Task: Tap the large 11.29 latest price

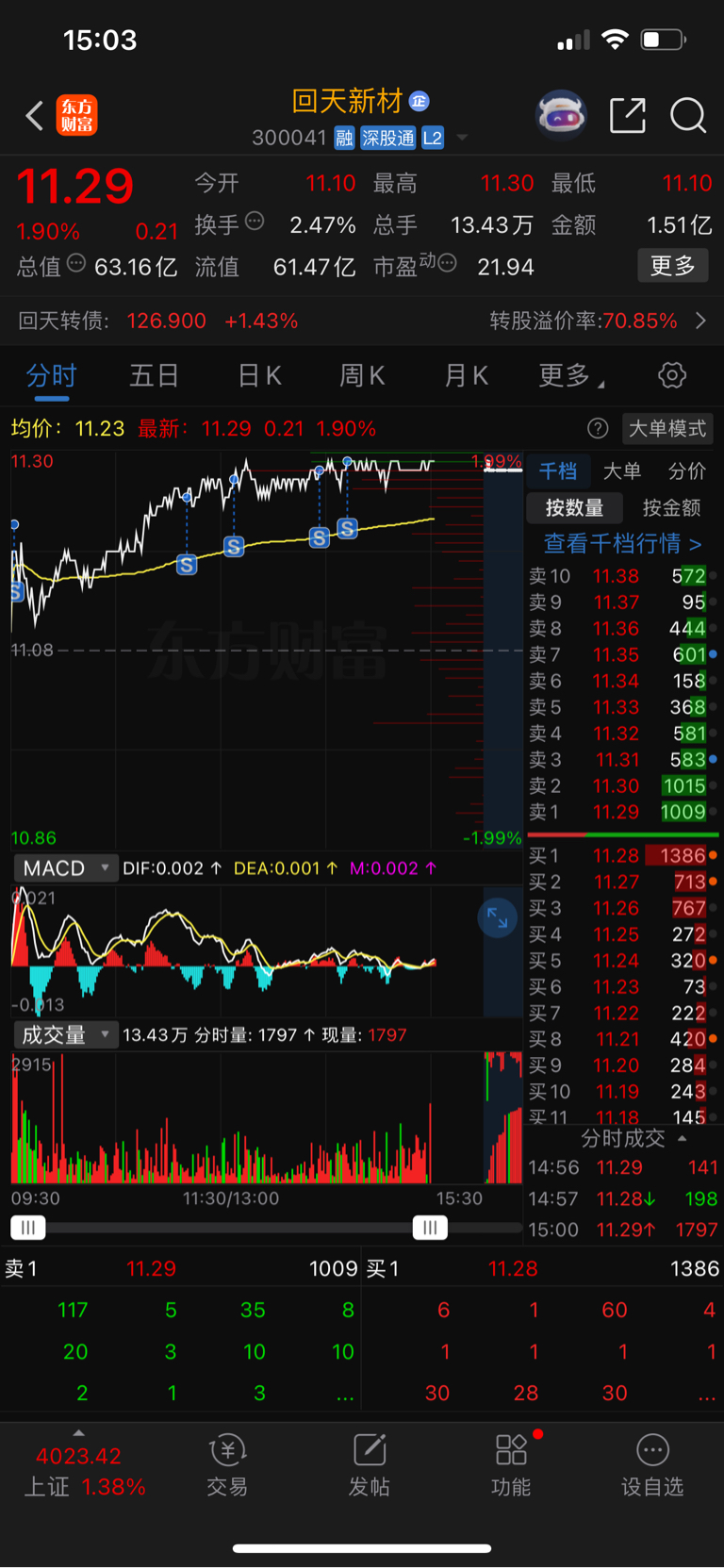Action: coord(75,186)
